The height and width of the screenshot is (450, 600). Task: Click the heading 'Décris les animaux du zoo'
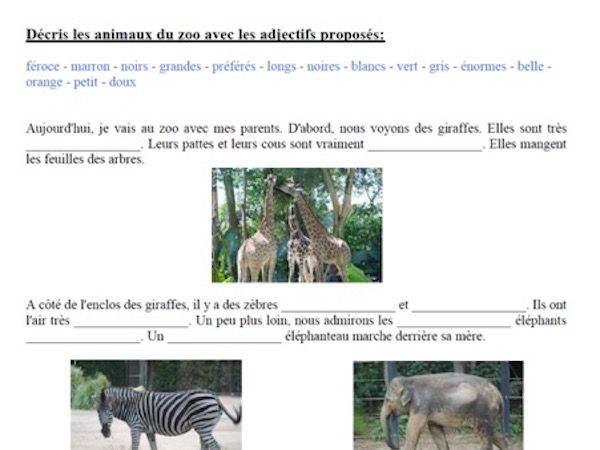205,34
